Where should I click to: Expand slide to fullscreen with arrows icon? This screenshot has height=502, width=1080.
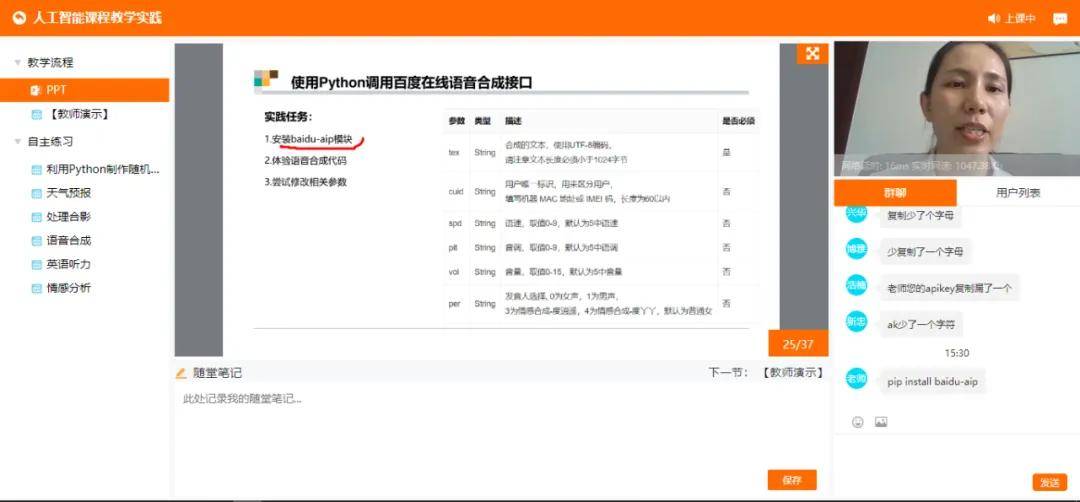pos(813,54)
